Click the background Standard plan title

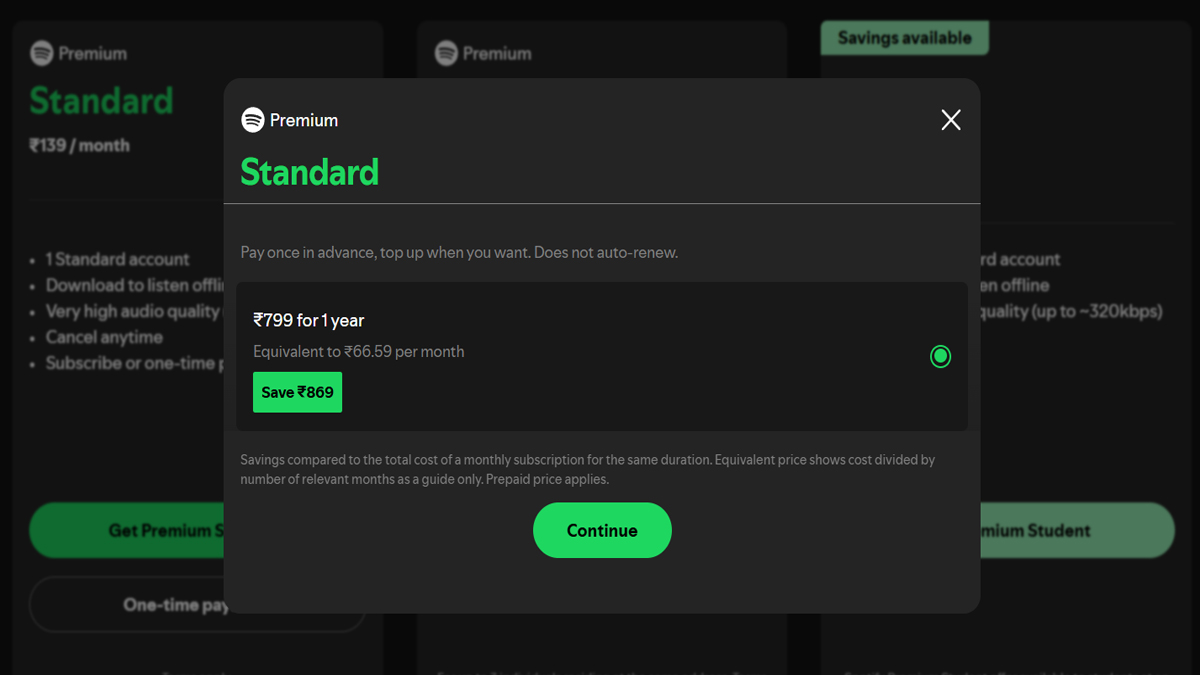101,101
